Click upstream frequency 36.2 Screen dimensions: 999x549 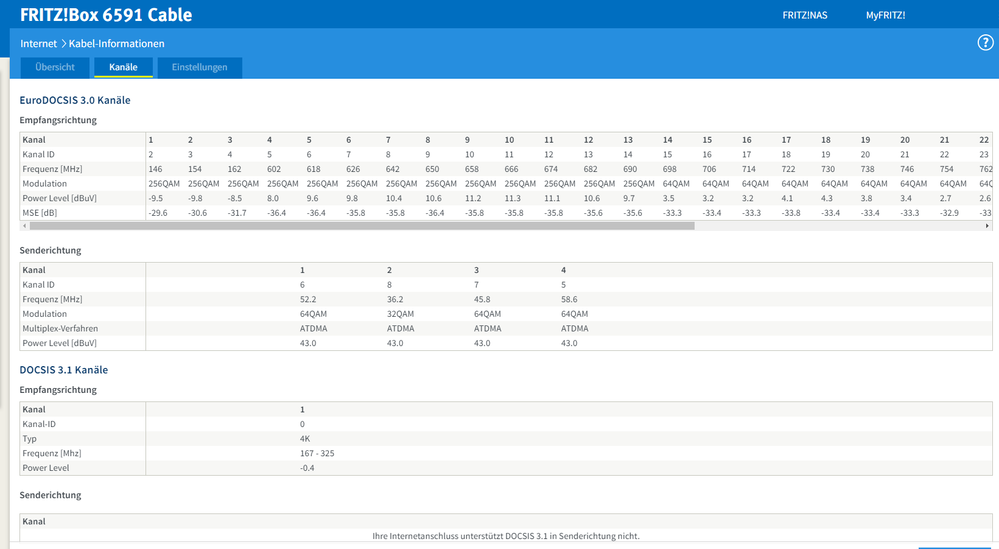point(395,299)
